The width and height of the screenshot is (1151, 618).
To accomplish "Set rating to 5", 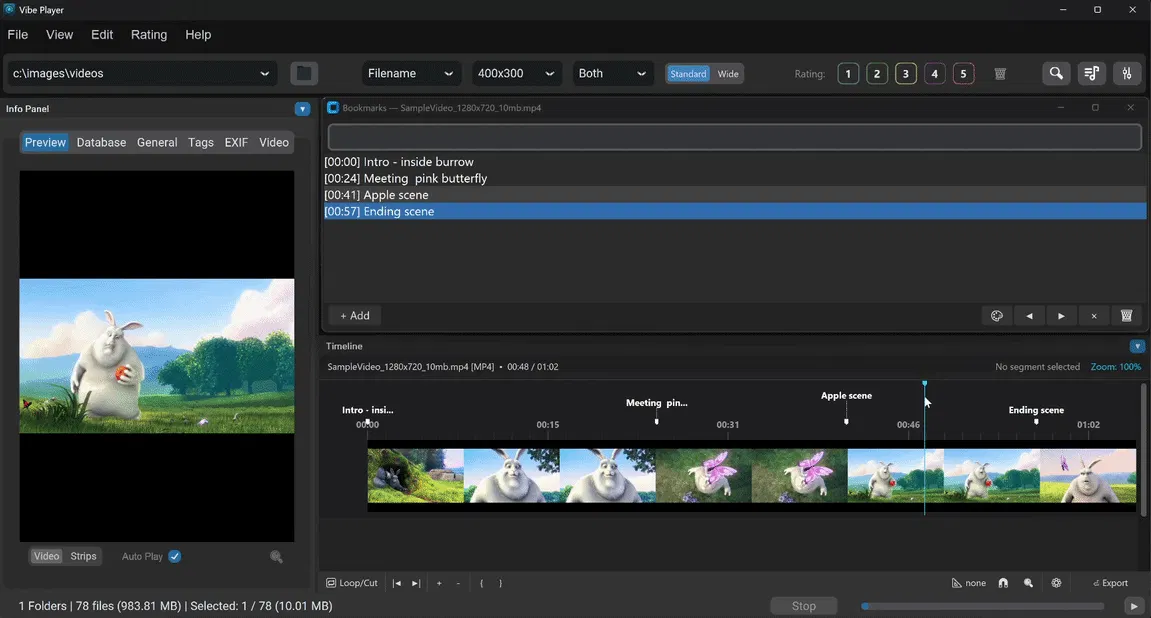I will pyautogui.click(x=963, y=73).
